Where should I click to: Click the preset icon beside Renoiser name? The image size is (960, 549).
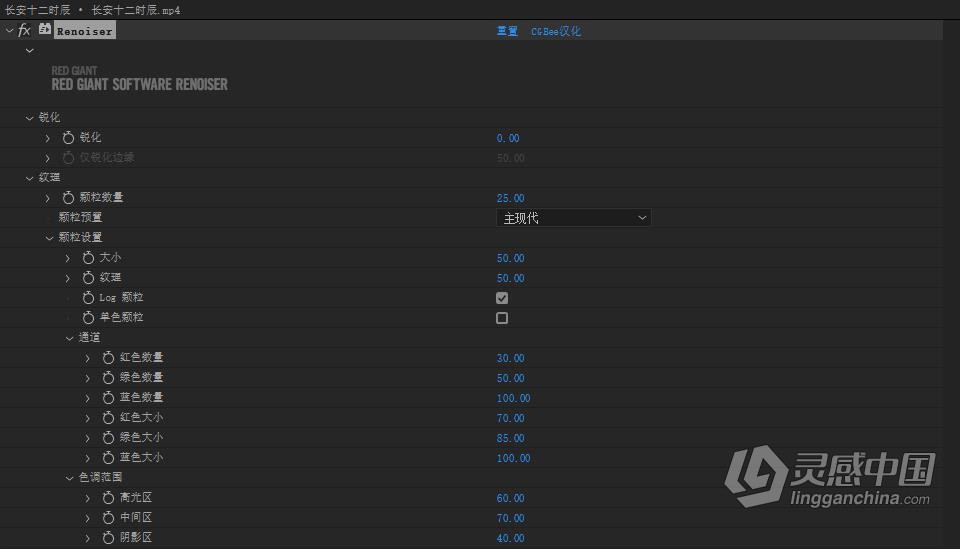(45, 29)
